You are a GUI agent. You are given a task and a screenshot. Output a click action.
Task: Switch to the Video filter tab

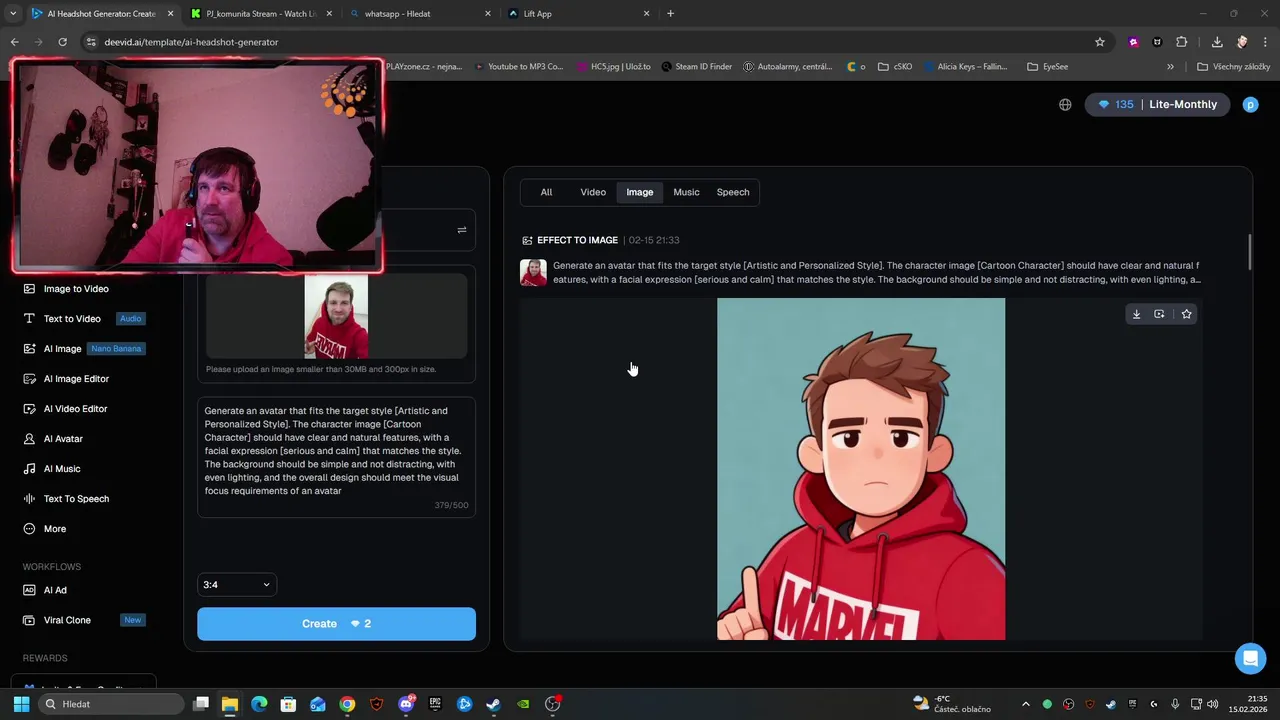coord(593,192)
